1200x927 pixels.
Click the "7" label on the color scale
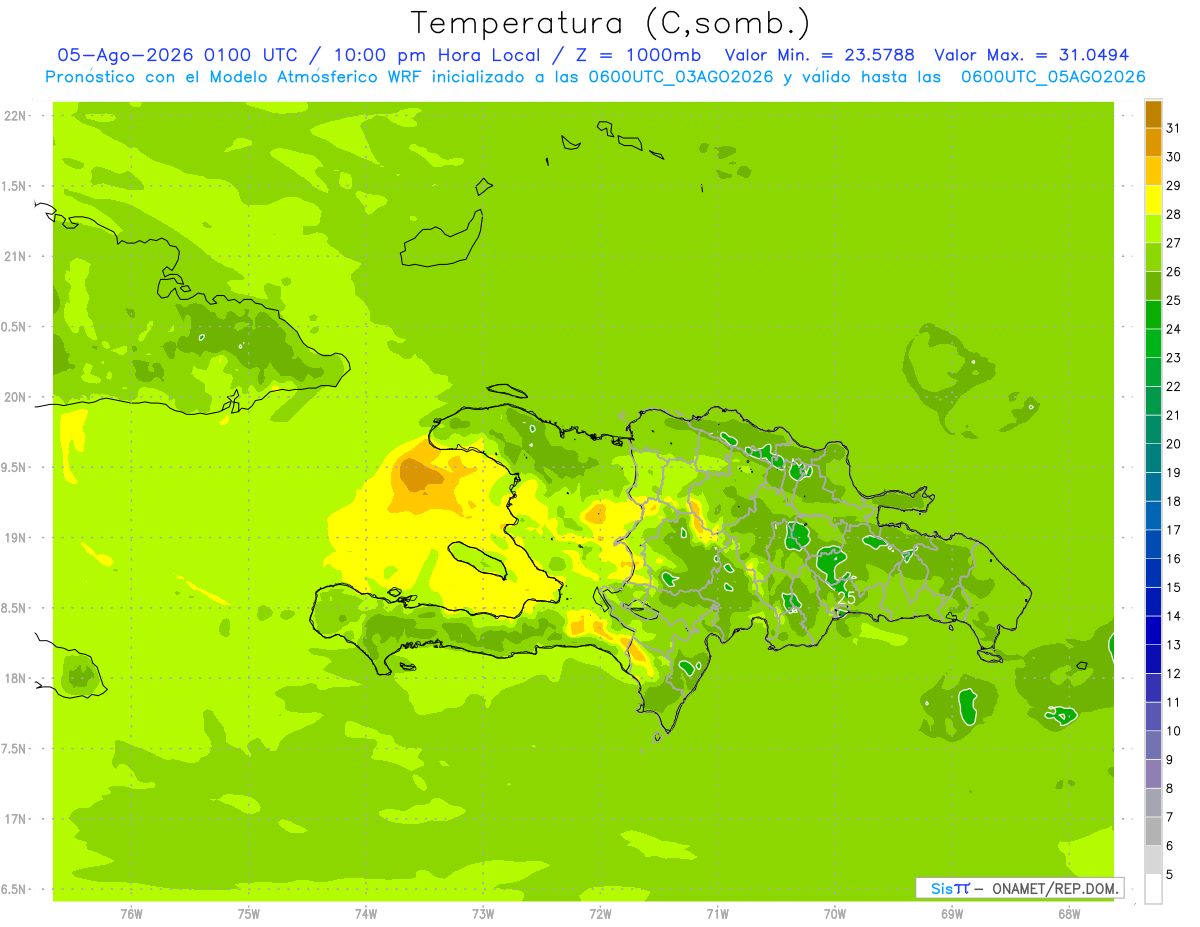(x=1170, y=818)
